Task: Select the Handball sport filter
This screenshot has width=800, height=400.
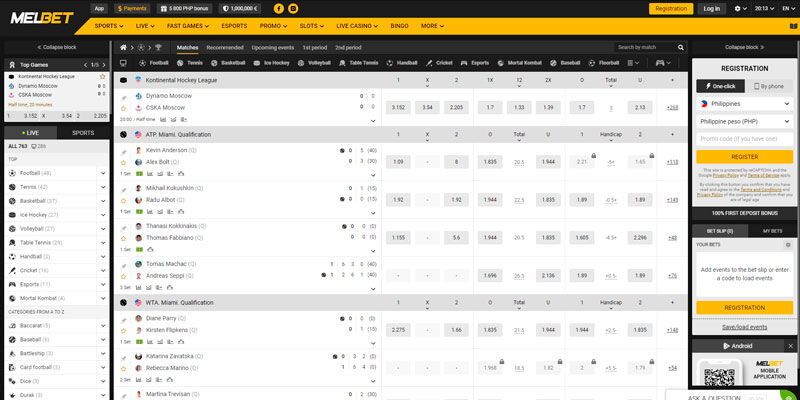Action: click(402, 63)
